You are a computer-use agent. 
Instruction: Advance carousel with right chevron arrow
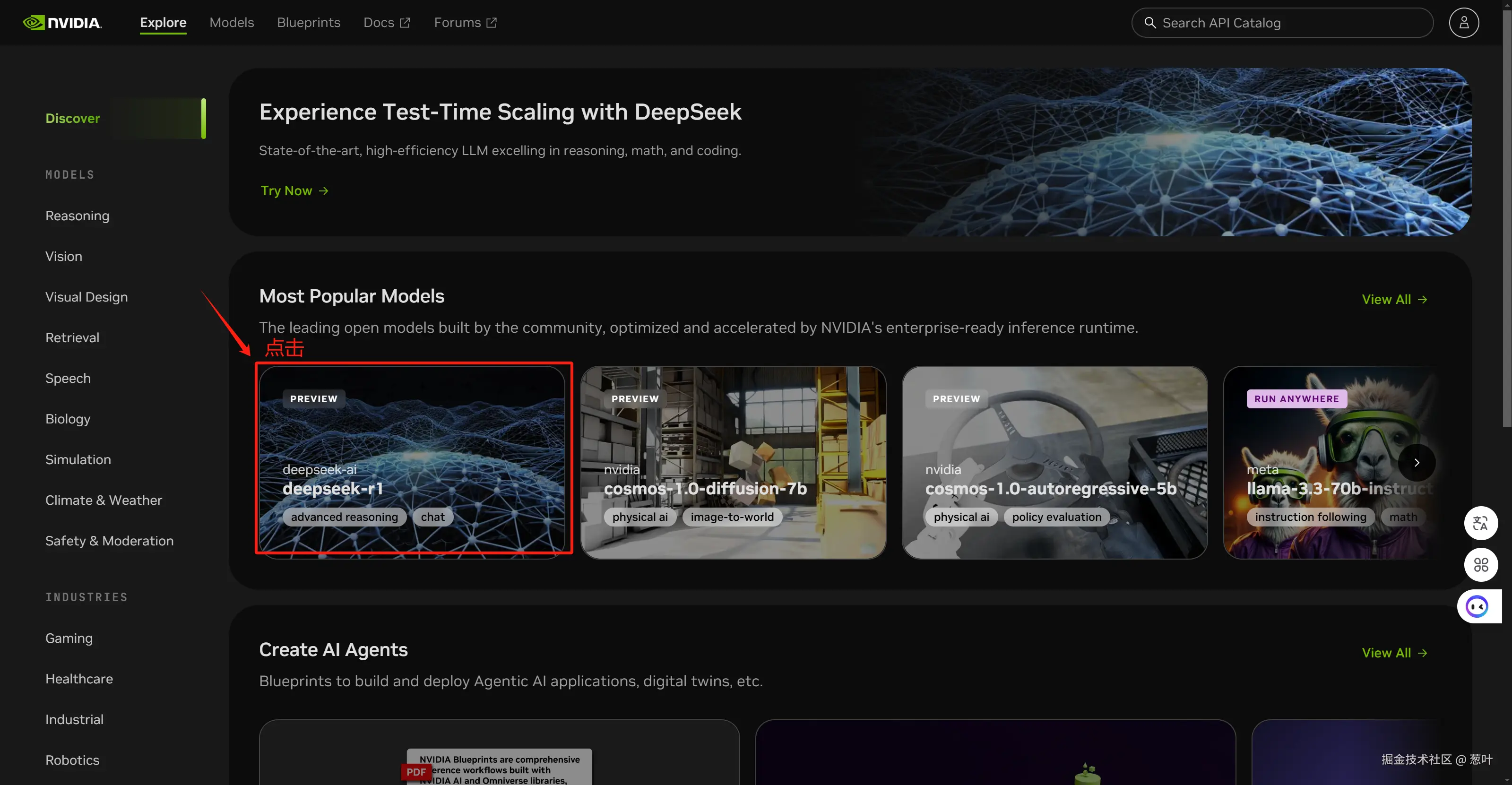point(1417,462)
